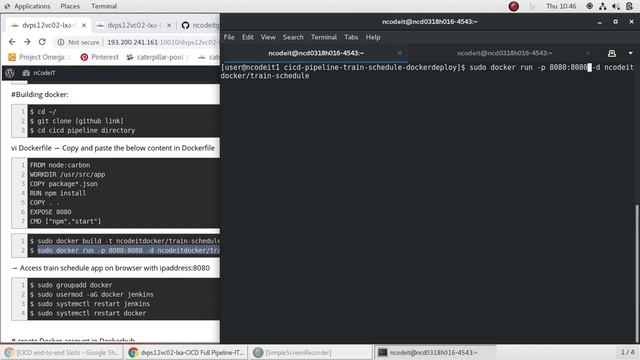Viewport: 640px width, 360px height.
Task: Close the second terminal tab
Action: (588, 53)
